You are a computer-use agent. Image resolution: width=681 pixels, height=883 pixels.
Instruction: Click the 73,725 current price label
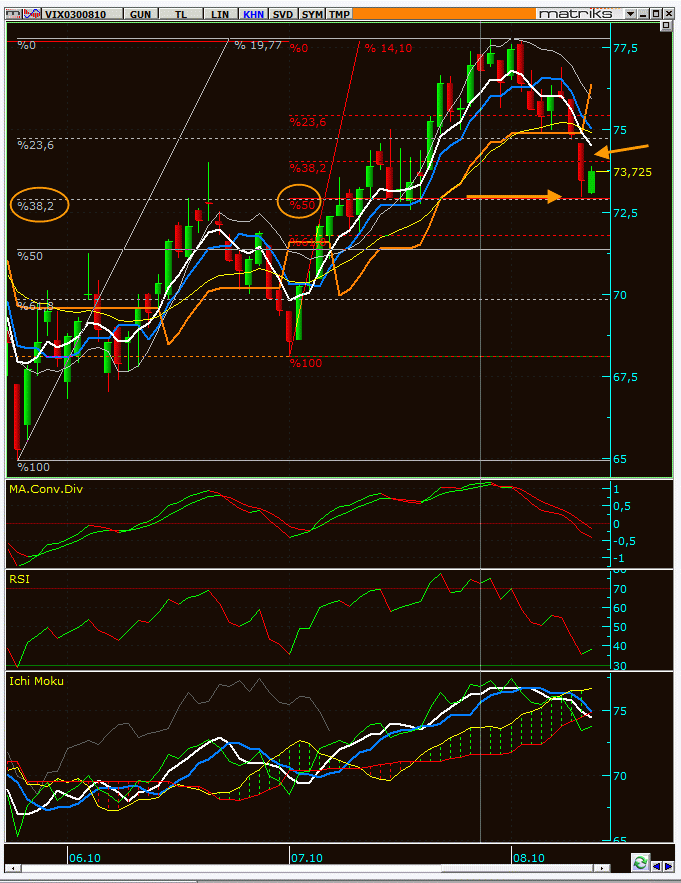coord(633,172)
